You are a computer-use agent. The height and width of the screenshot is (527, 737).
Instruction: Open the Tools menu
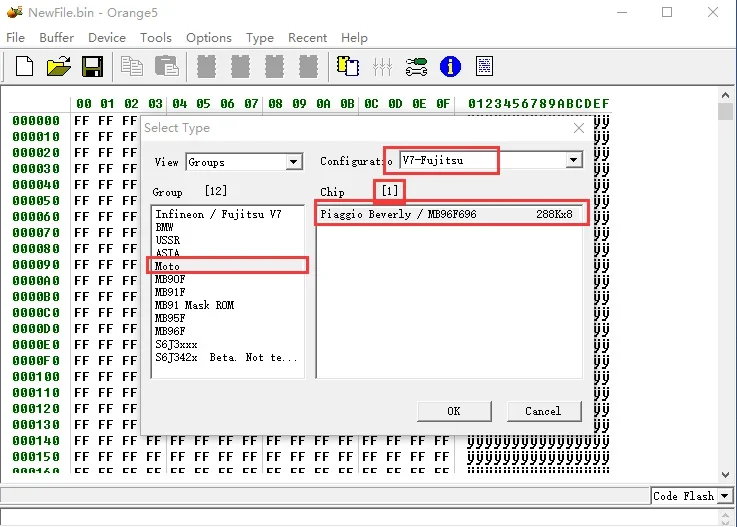point(156,38)
